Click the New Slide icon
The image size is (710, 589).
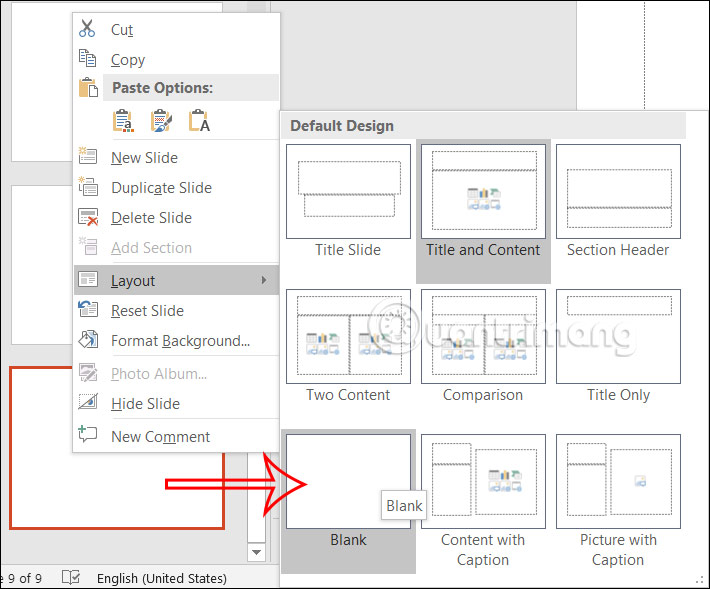pyautogui.click(x=87, y=156)
